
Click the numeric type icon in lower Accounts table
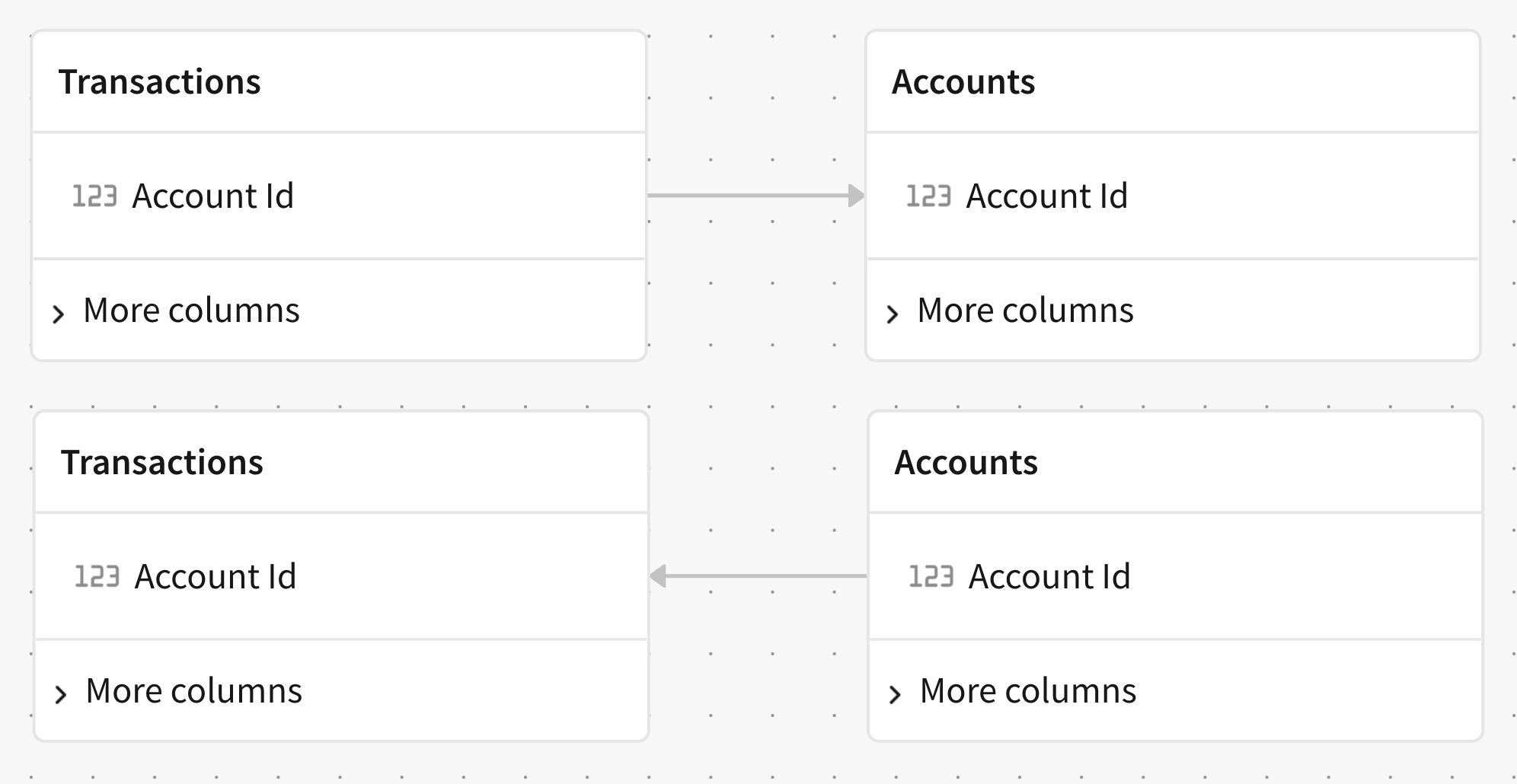pos(931,577)
